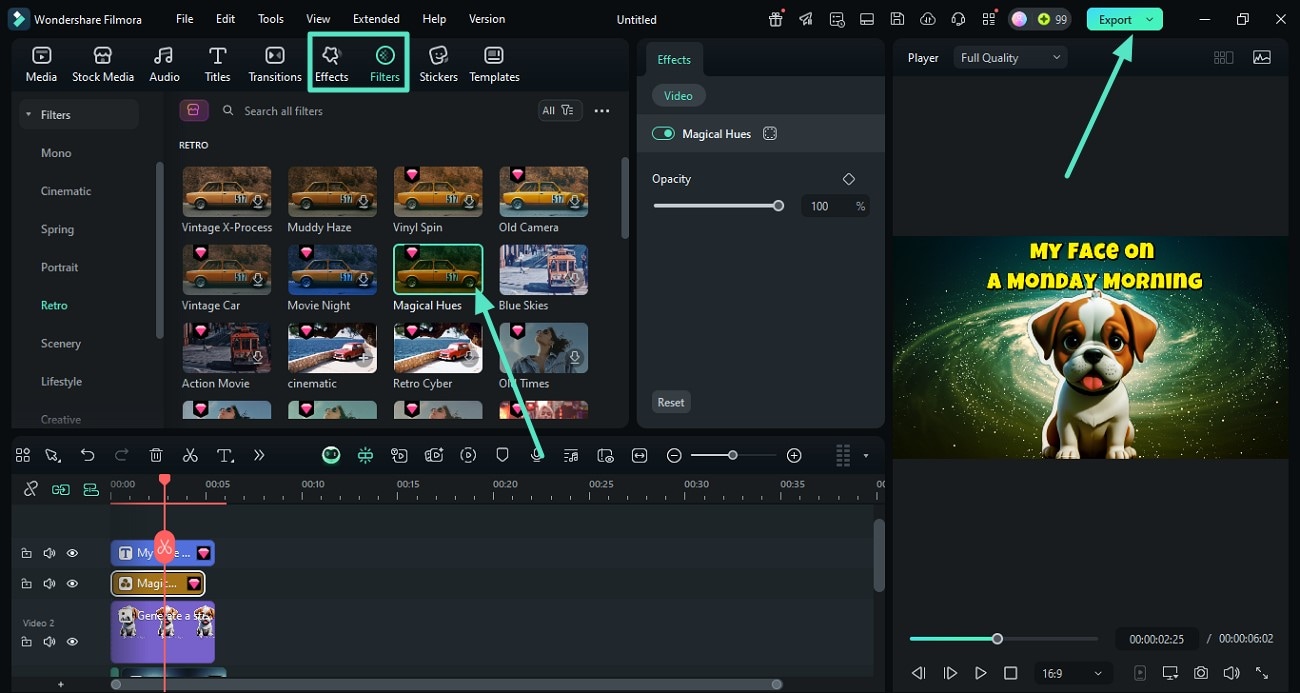Click the marker shield icon
This screenshot has height=693, width=1300.
point(502,455)
